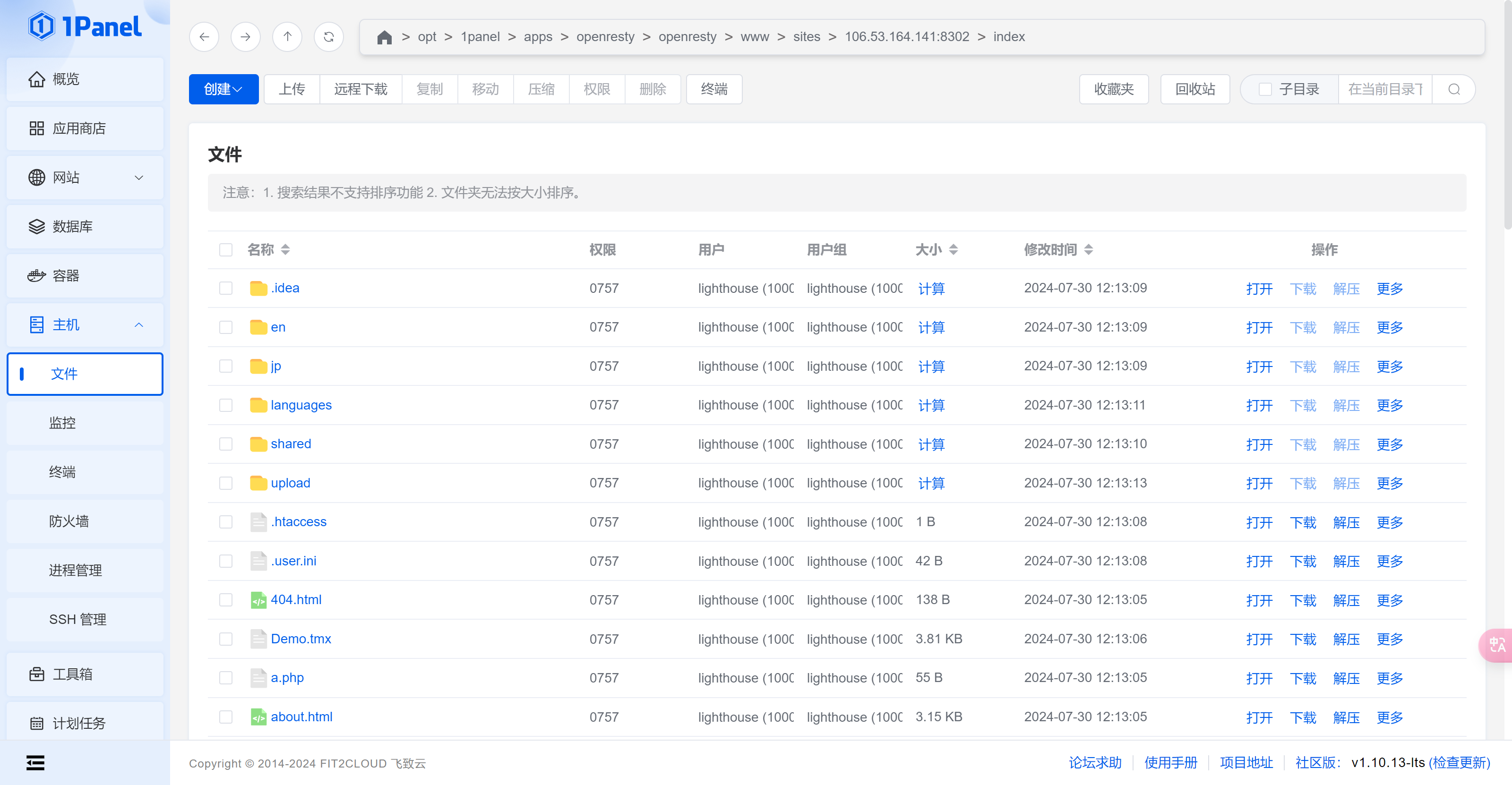
Task: Open 防火墙 firewall in the host submenu
Action: point(85,521)
